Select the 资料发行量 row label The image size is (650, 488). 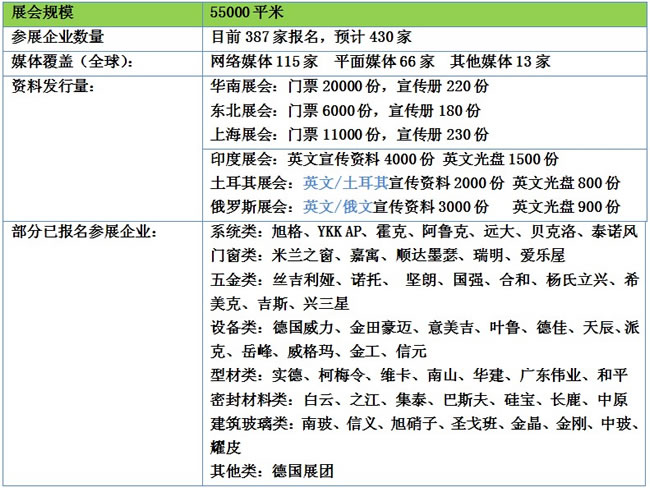pos(52,86)
